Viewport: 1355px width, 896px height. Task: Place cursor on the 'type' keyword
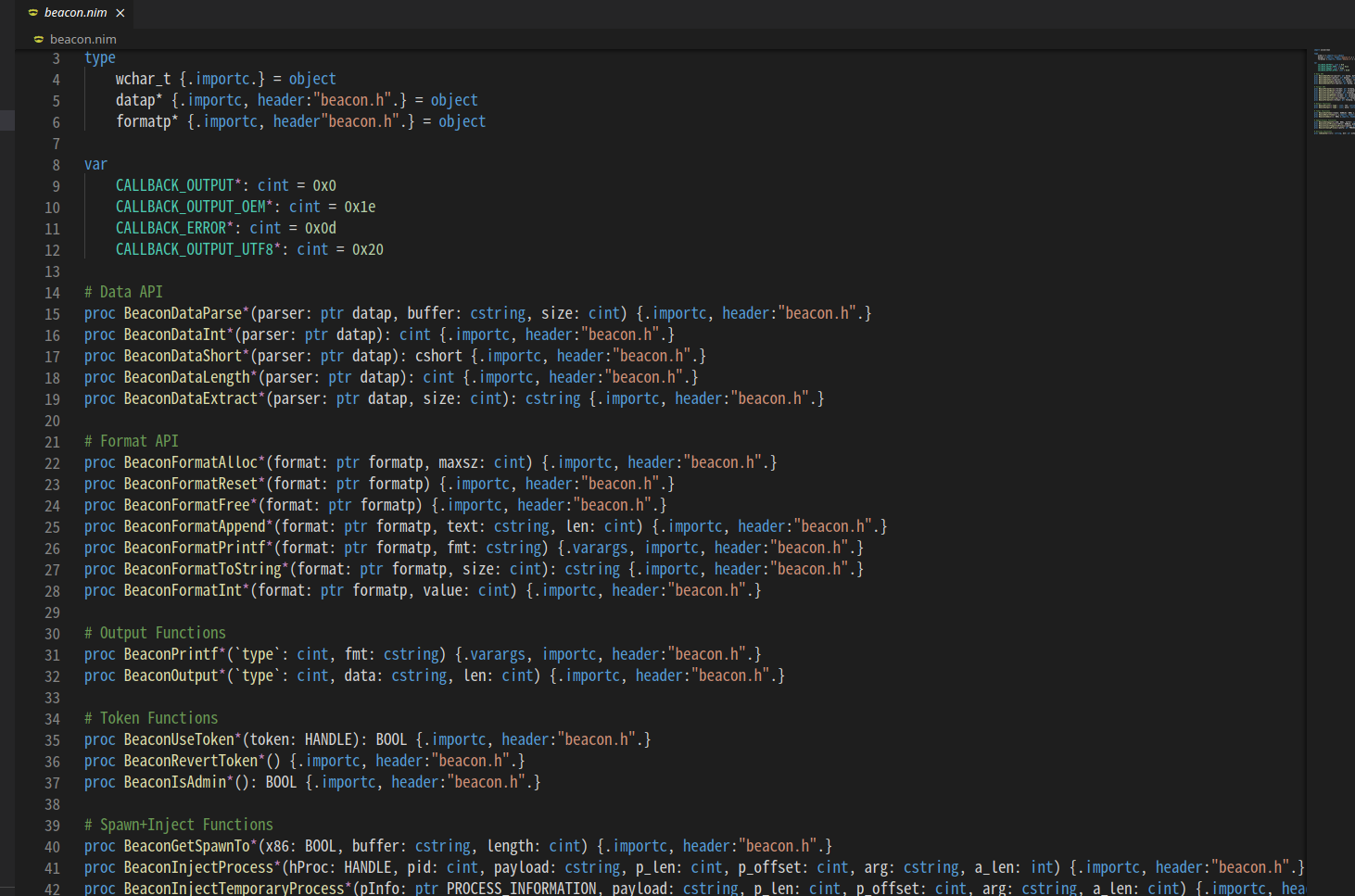(x=100, y=57)
